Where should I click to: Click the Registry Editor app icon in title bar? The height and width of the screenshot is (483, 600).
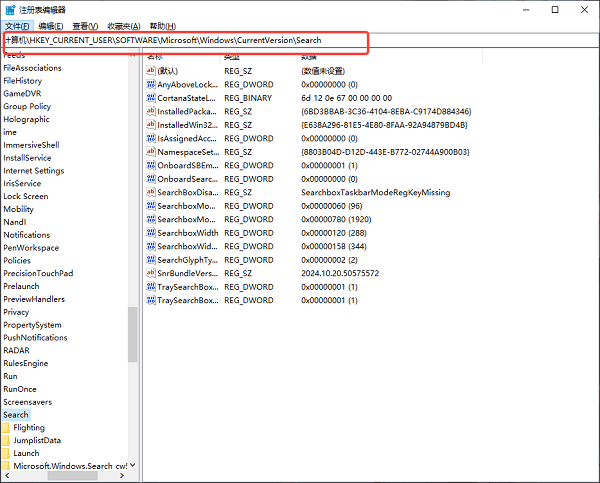(x=10, y=10)
